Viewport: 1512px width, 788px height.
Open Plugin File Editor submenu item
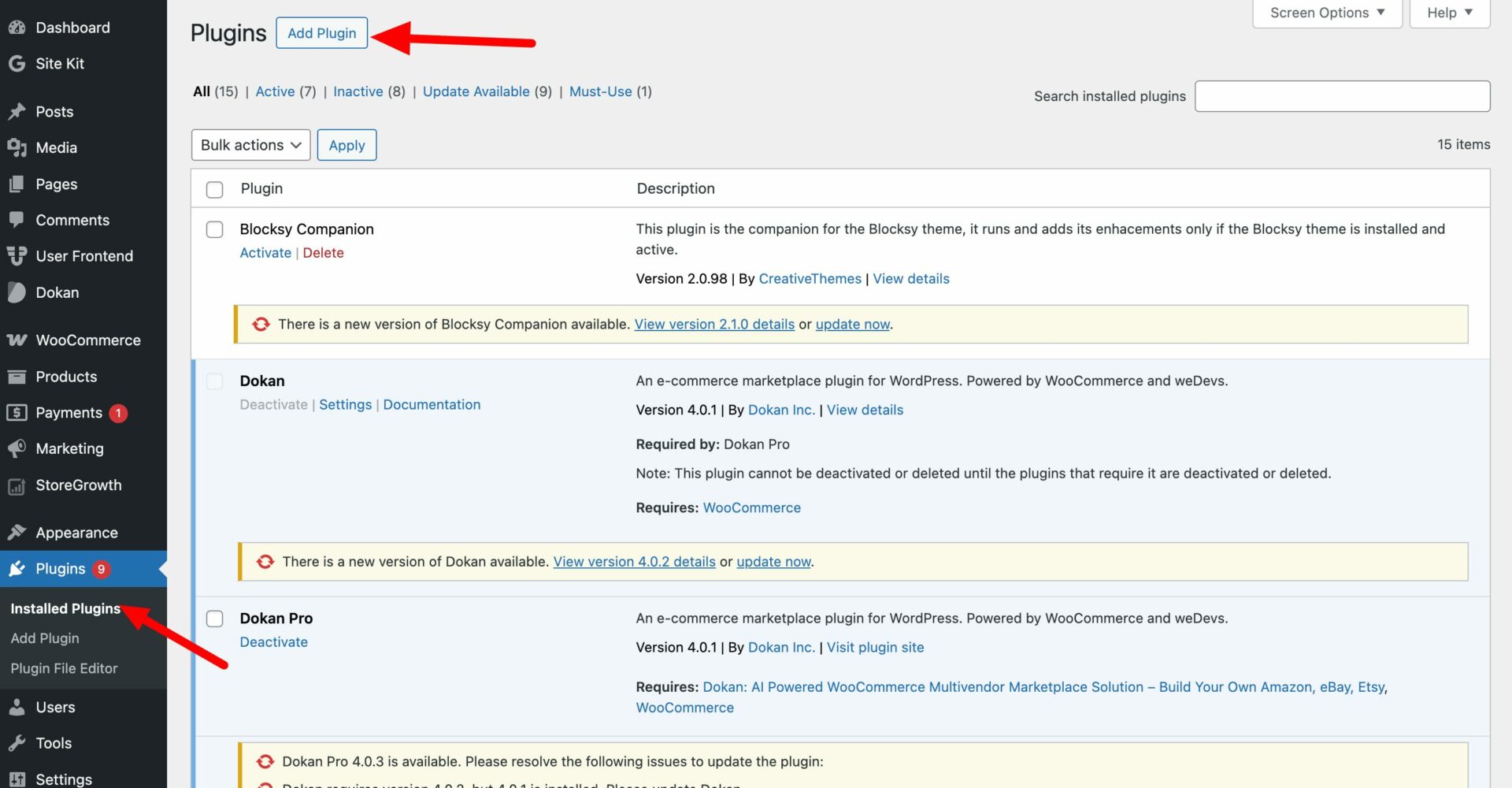(64, 668)
